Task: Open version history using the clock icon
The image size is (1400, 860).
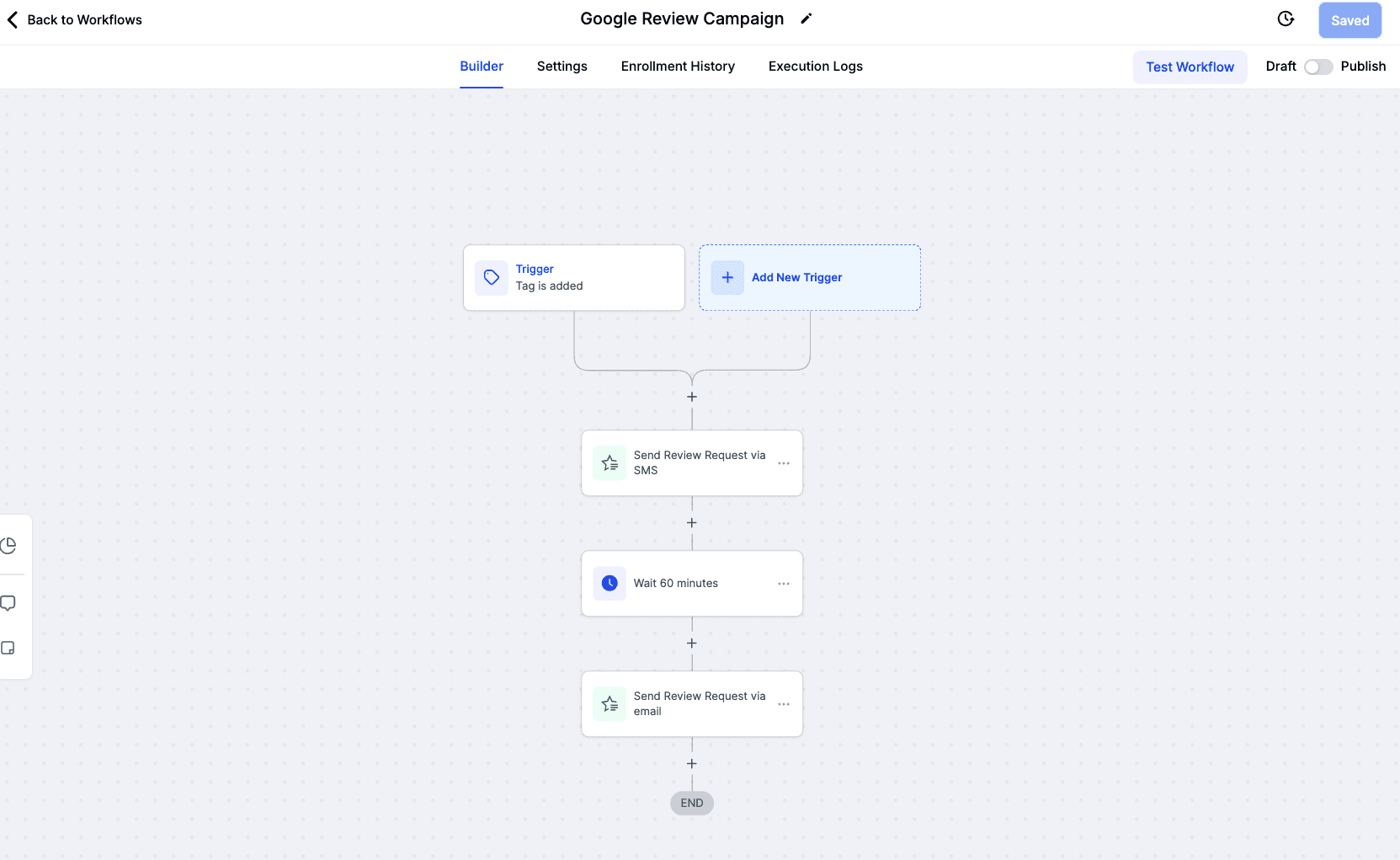Action: 1286,19
